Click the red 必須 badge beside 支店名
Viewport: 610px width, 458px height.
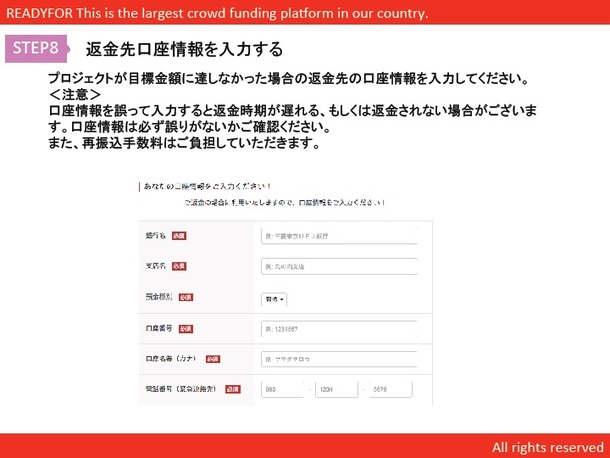(x=179, y=267)
